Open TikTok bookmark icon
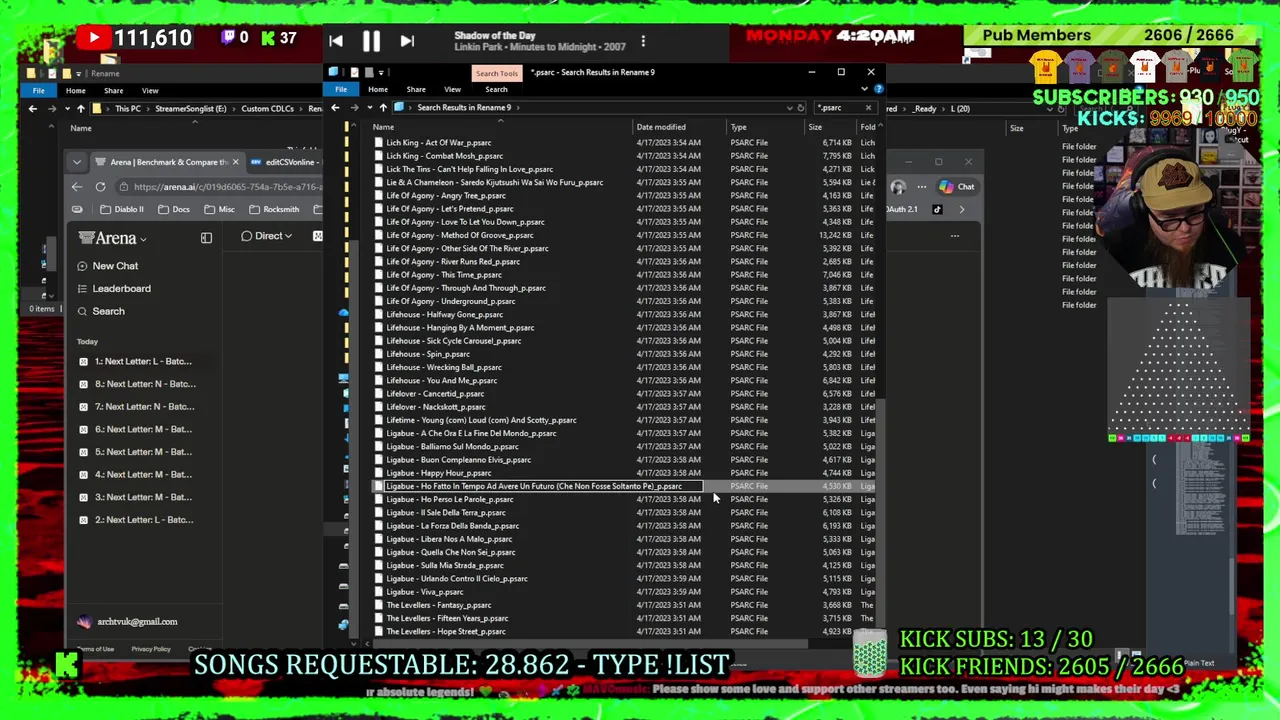 [x=937, y=210]
